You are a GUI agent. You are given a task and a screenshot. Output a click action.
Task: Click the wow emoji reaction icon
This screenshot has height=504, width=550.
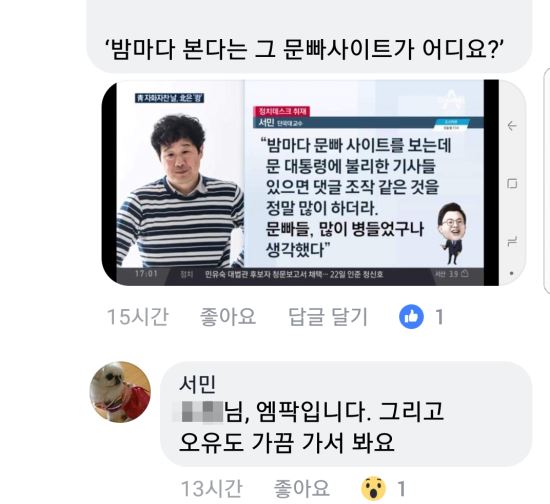click(374, 488)
